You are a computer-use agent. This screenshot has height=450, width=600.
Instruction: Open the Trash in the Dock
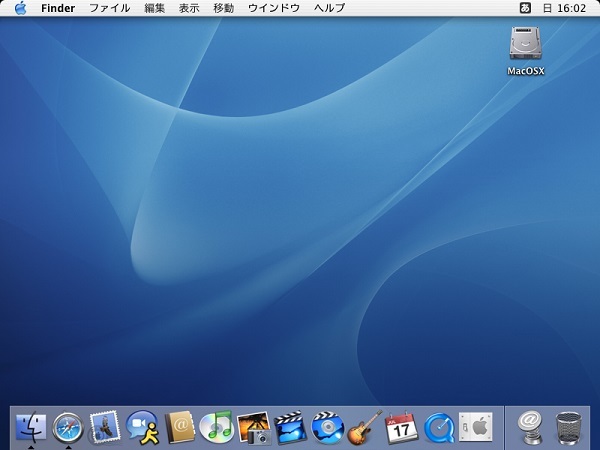click(x=569, y=428)
